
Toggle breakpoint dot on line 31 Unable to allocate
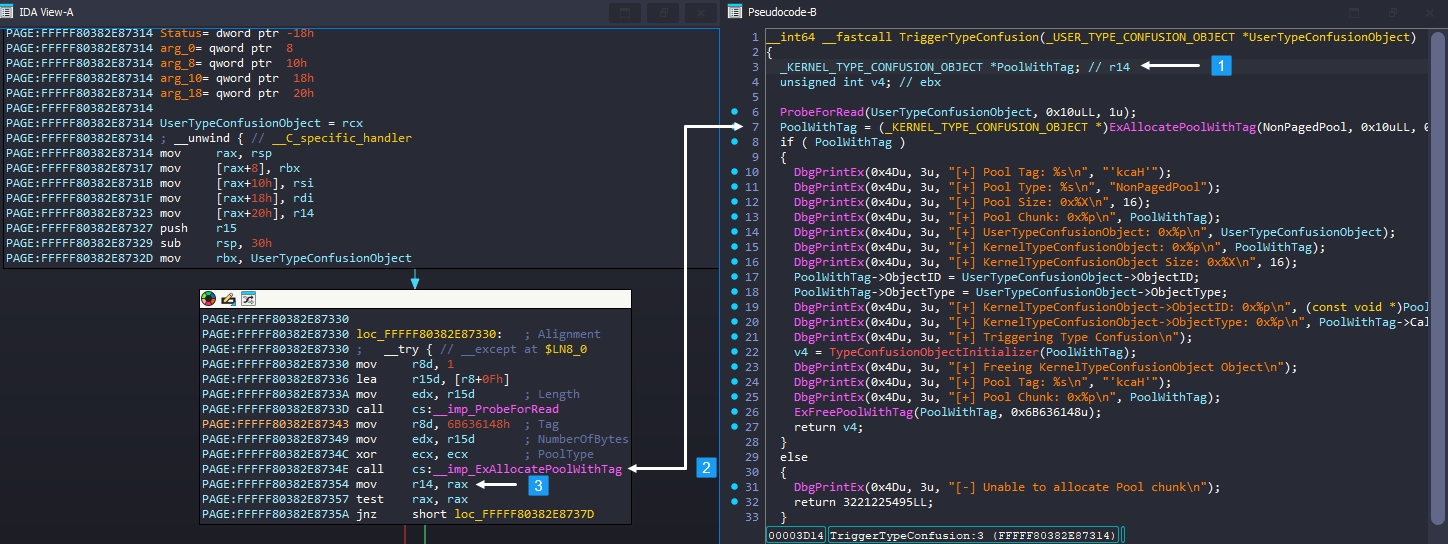point(735,488)
